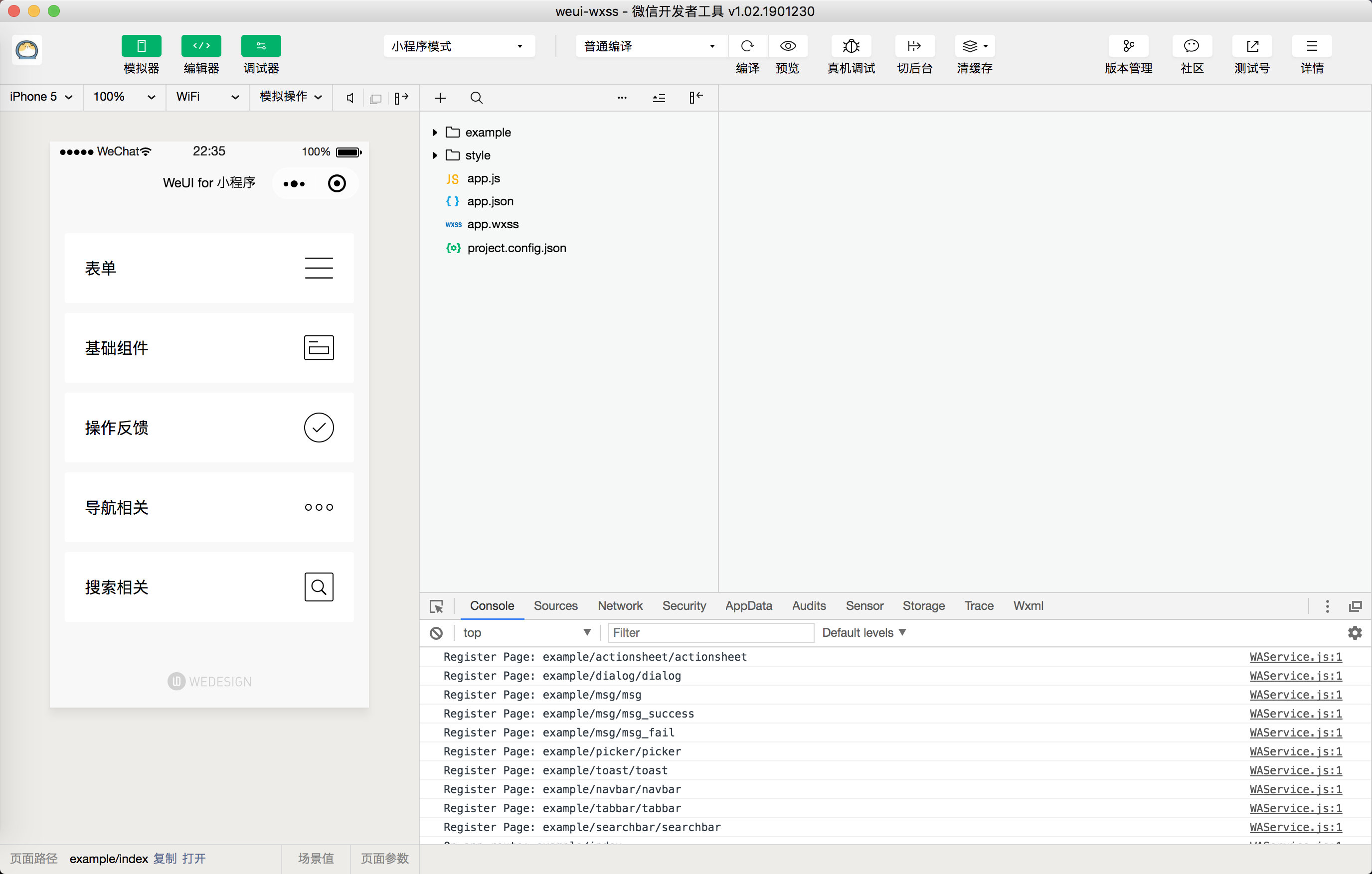Toggle the debugger panel button
Image resolution: width=1372 pixels, height=874 pixels.
pyautogui.click(x=261, y=46)
